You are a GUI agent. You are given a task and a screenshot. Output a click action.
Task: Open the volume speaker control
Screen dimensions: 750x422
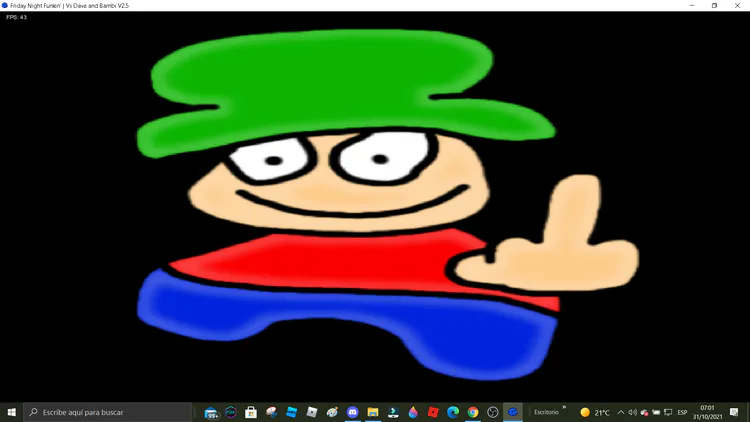point(632,412)
